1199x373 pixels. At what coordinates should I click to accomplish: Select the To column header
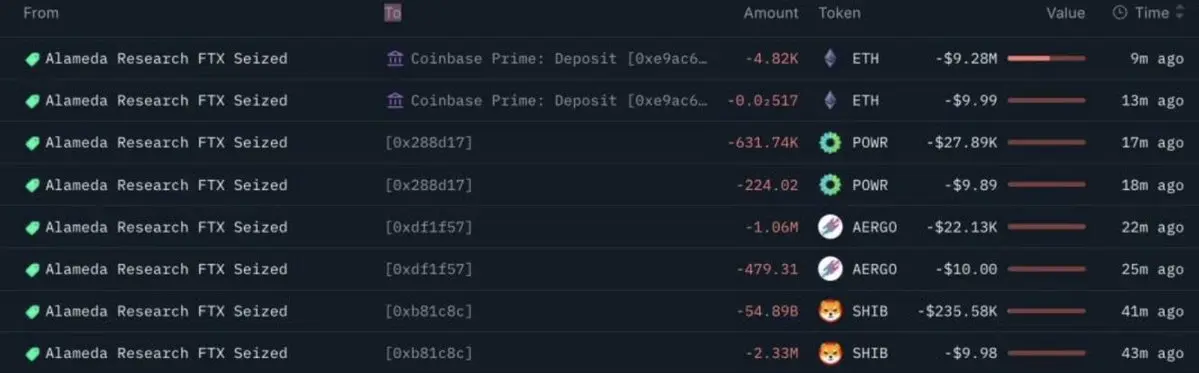(392, 13)
